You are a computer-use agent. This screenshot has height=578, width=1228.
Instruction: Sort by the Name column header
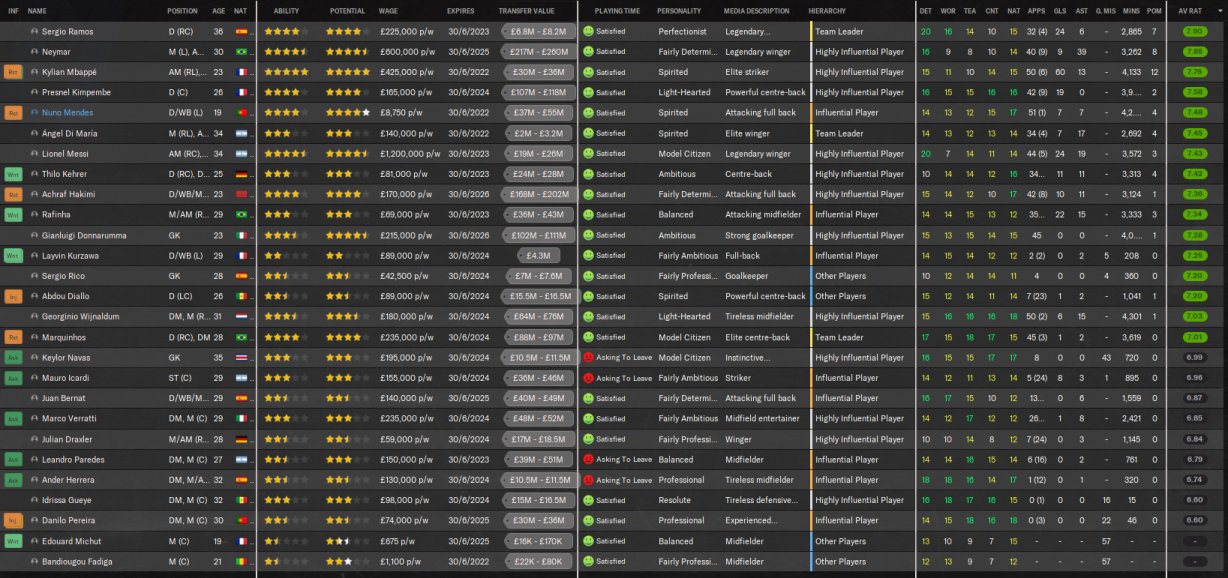pyautogui.click(x=37, y=11)
